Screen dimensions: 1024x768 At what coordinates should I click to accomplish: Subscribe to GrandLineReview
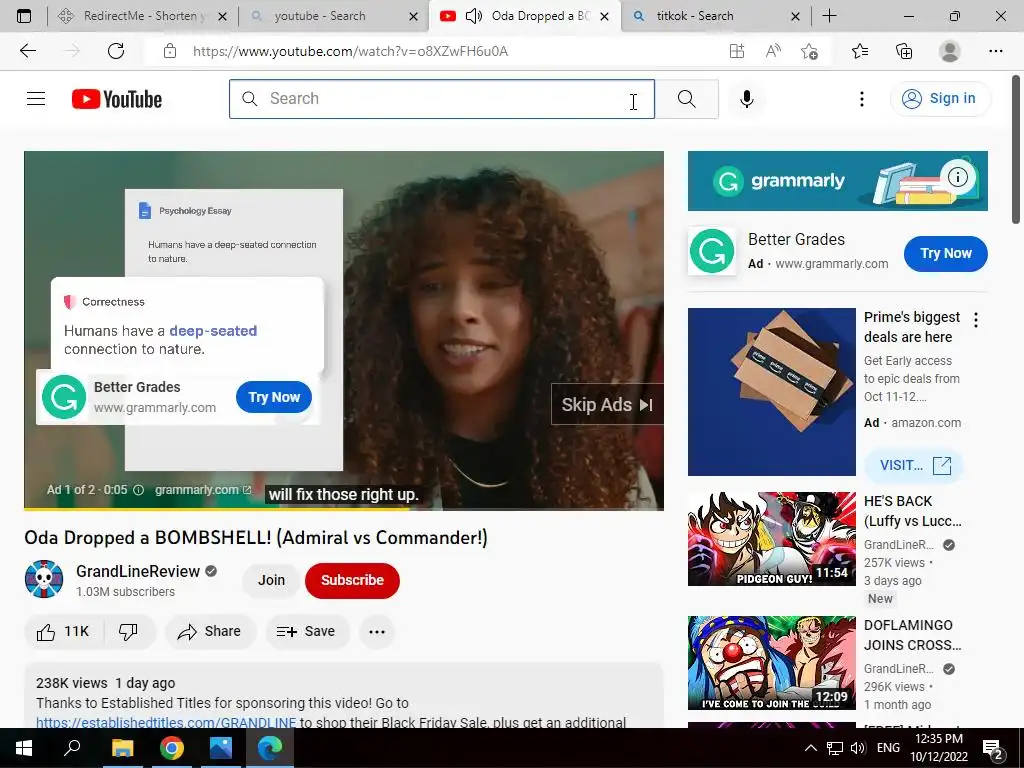click(352, 580)
